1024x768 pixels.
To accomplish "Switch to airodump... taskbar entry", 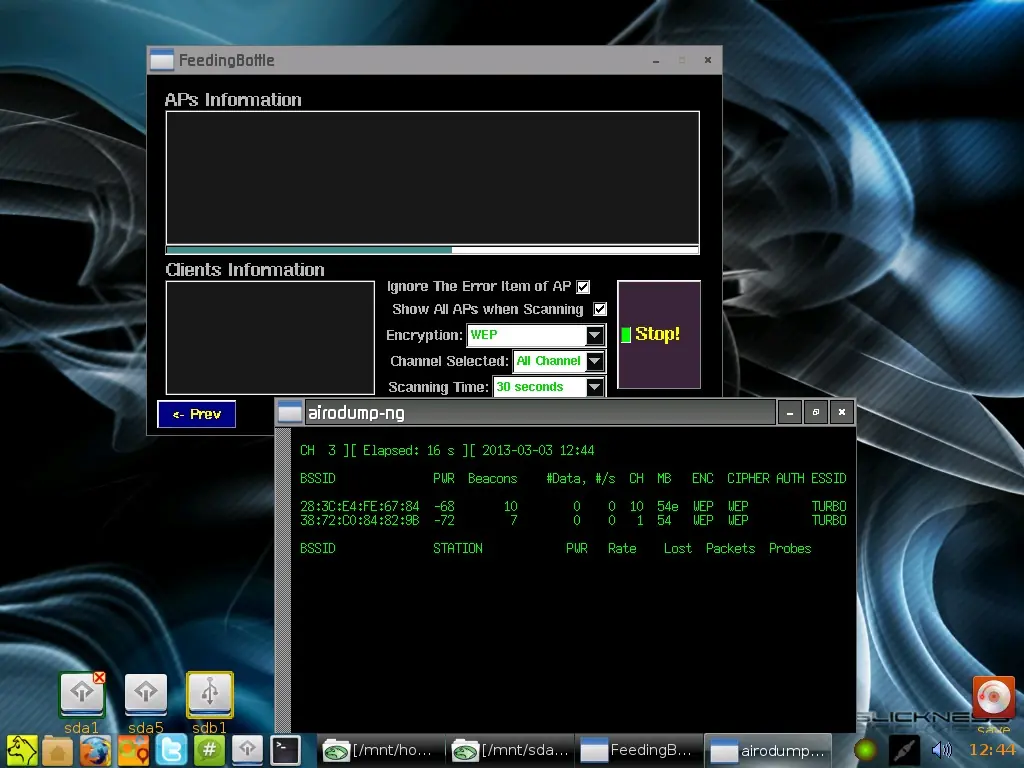I will point(769,750).
